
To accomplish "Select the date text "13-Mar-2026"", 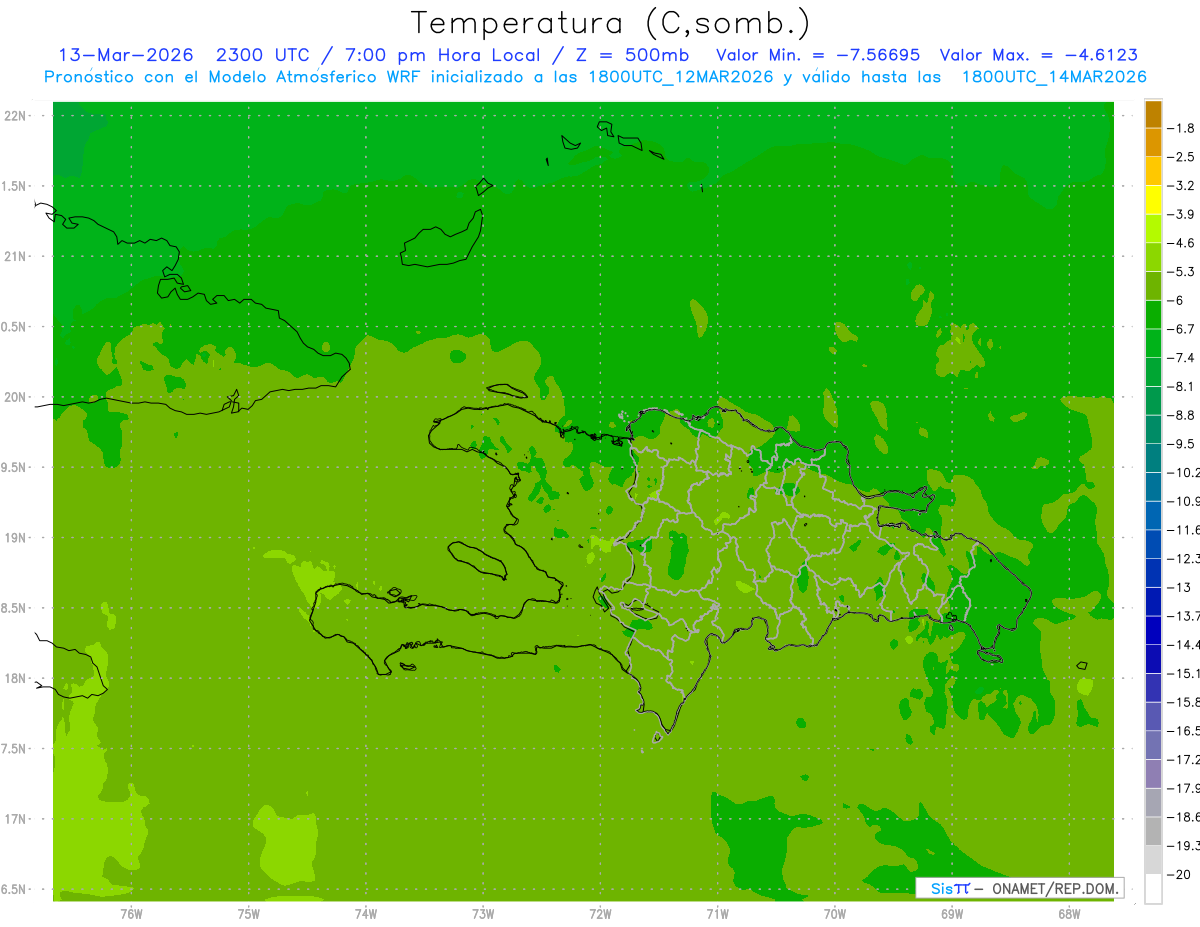I will coord(126,55).
